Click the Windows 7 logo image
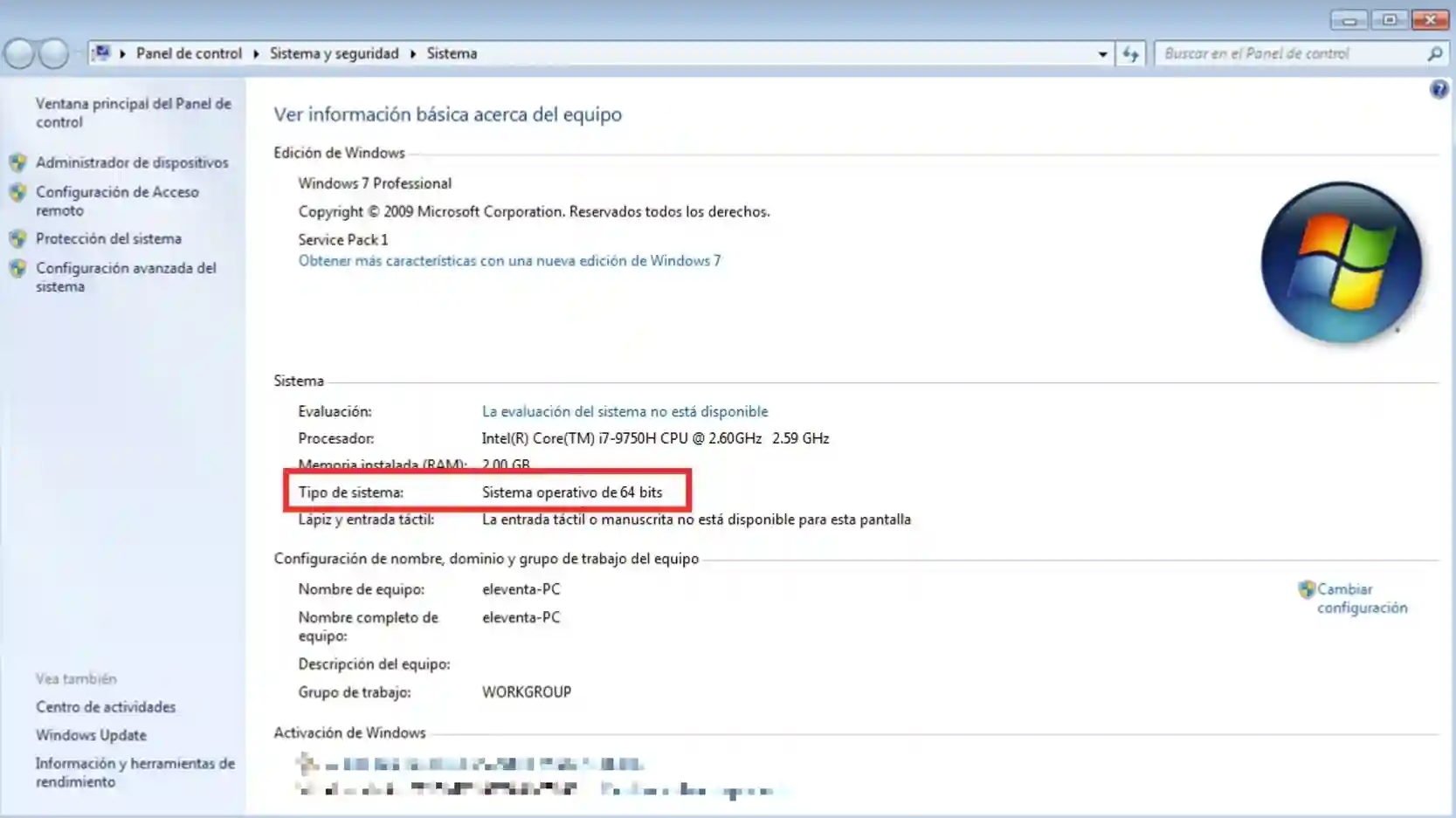The image size is (1456, 818). pyautogui.click(x=1342, y=262)
